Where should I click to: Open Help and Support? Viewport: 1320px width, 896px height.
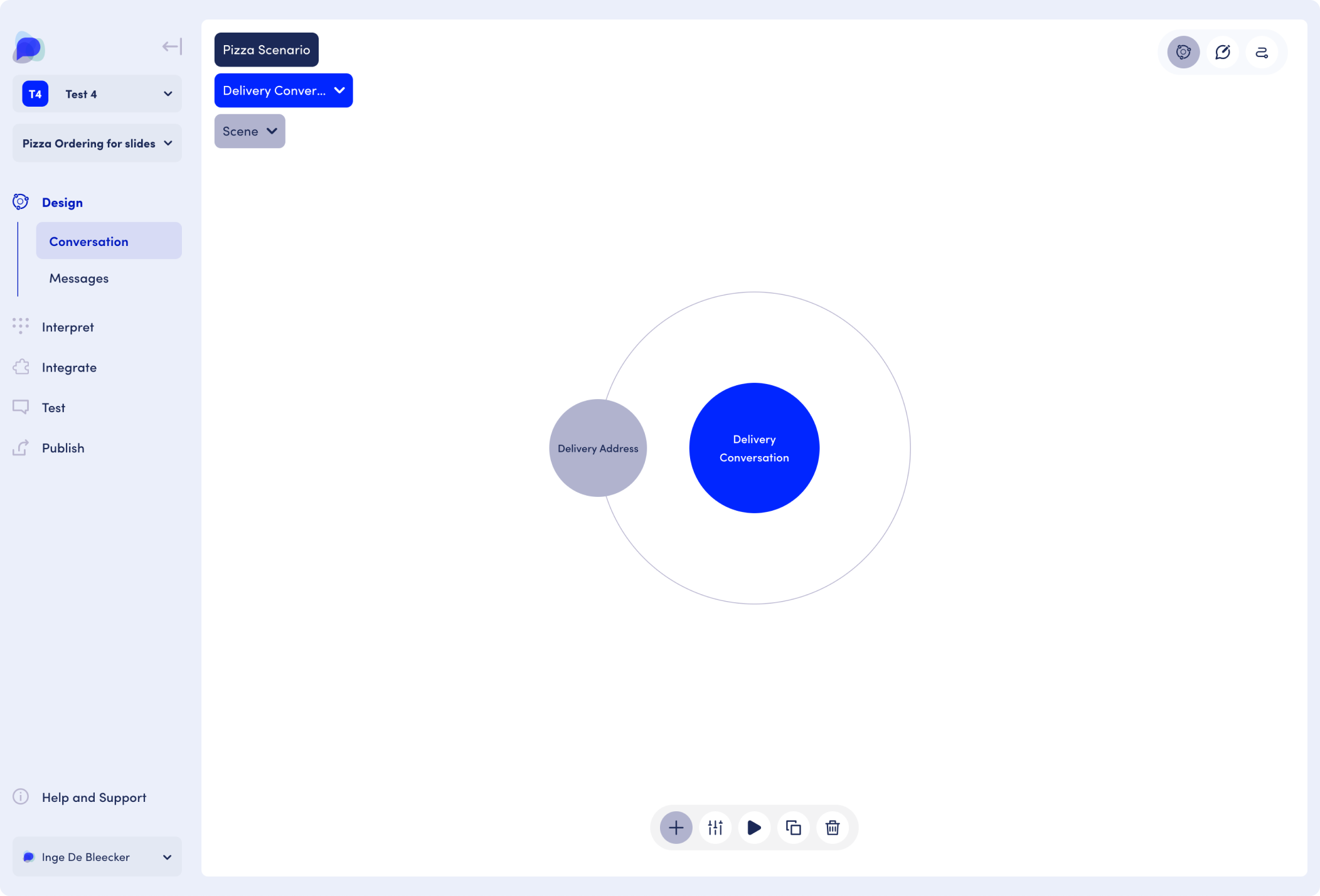[x=93, y=797]
